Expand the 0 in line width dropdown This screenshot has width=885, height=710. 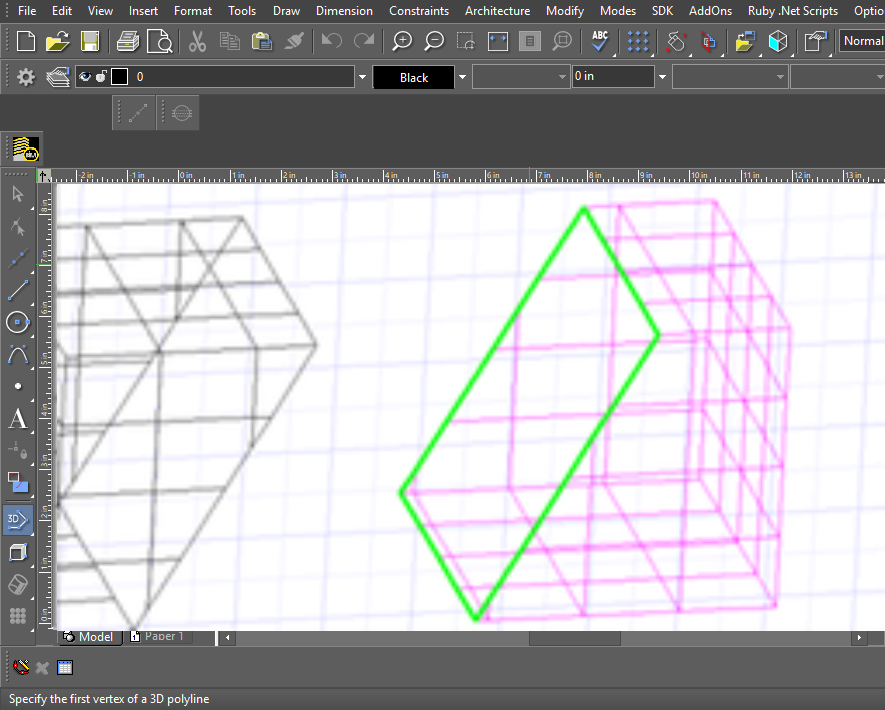tap(662, 77)
